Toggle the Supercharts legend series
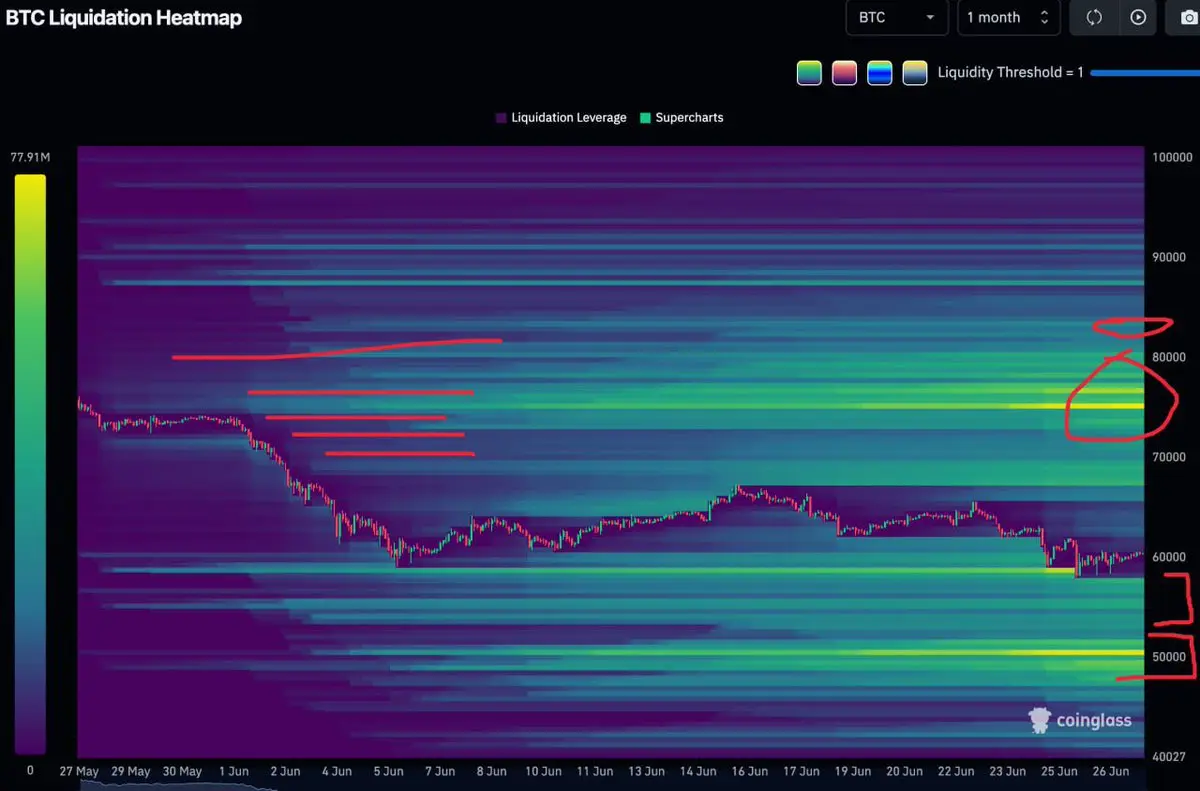 (x=682, y=117)
